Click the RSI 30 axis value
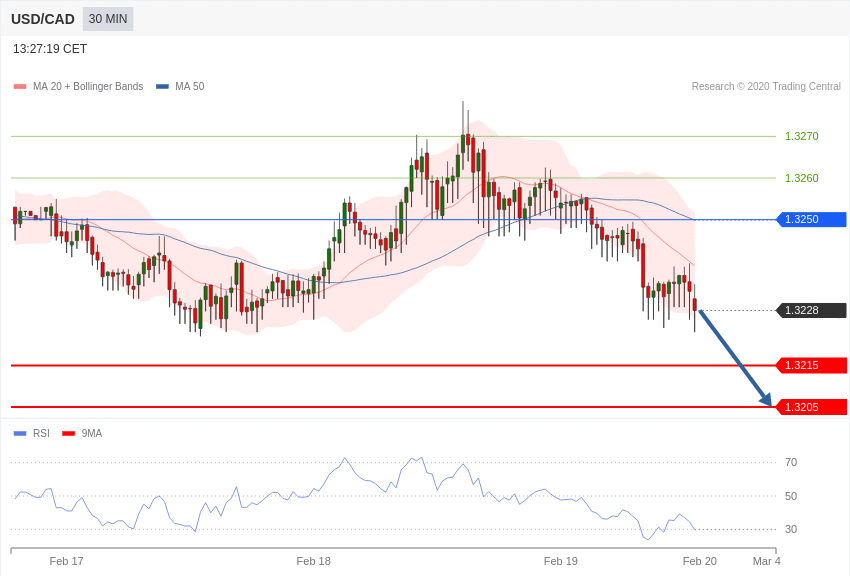850x576 pixels. 791,529
